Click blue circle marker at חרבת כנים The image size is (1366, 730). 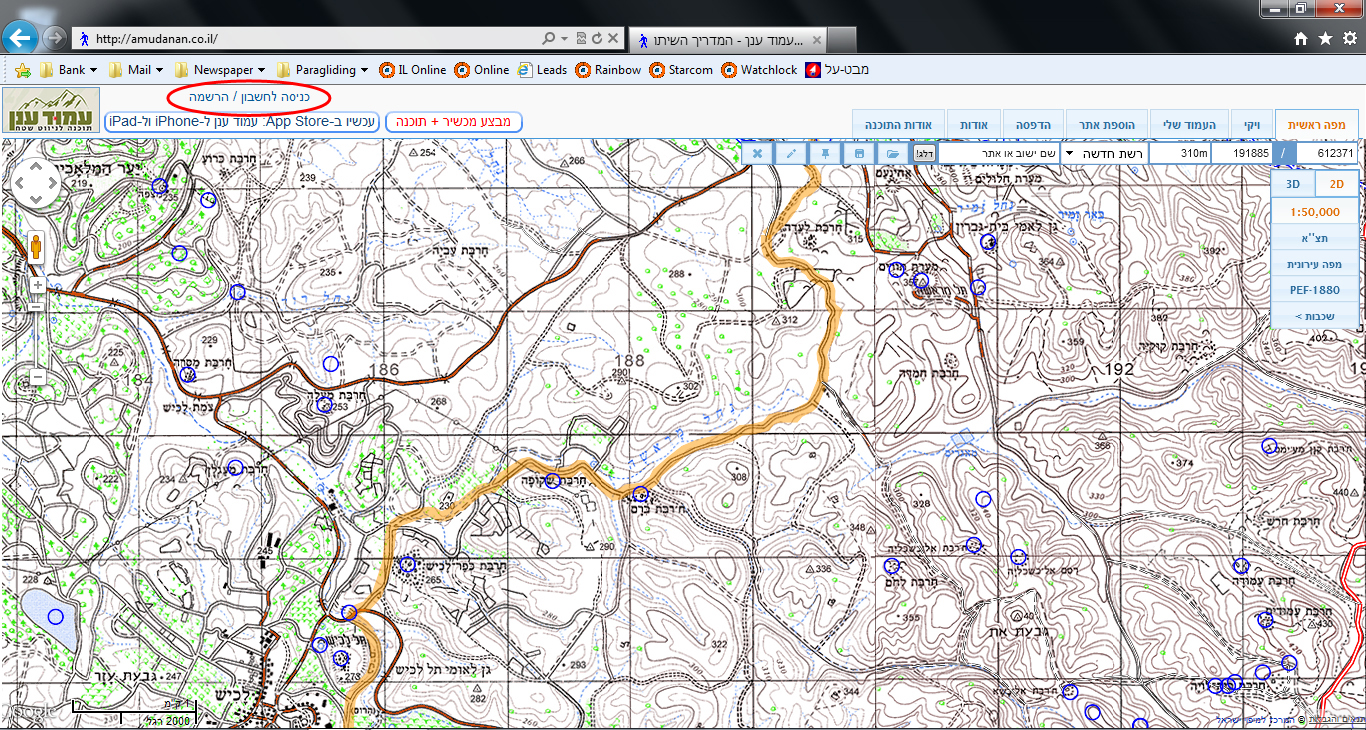pos(641,494)
